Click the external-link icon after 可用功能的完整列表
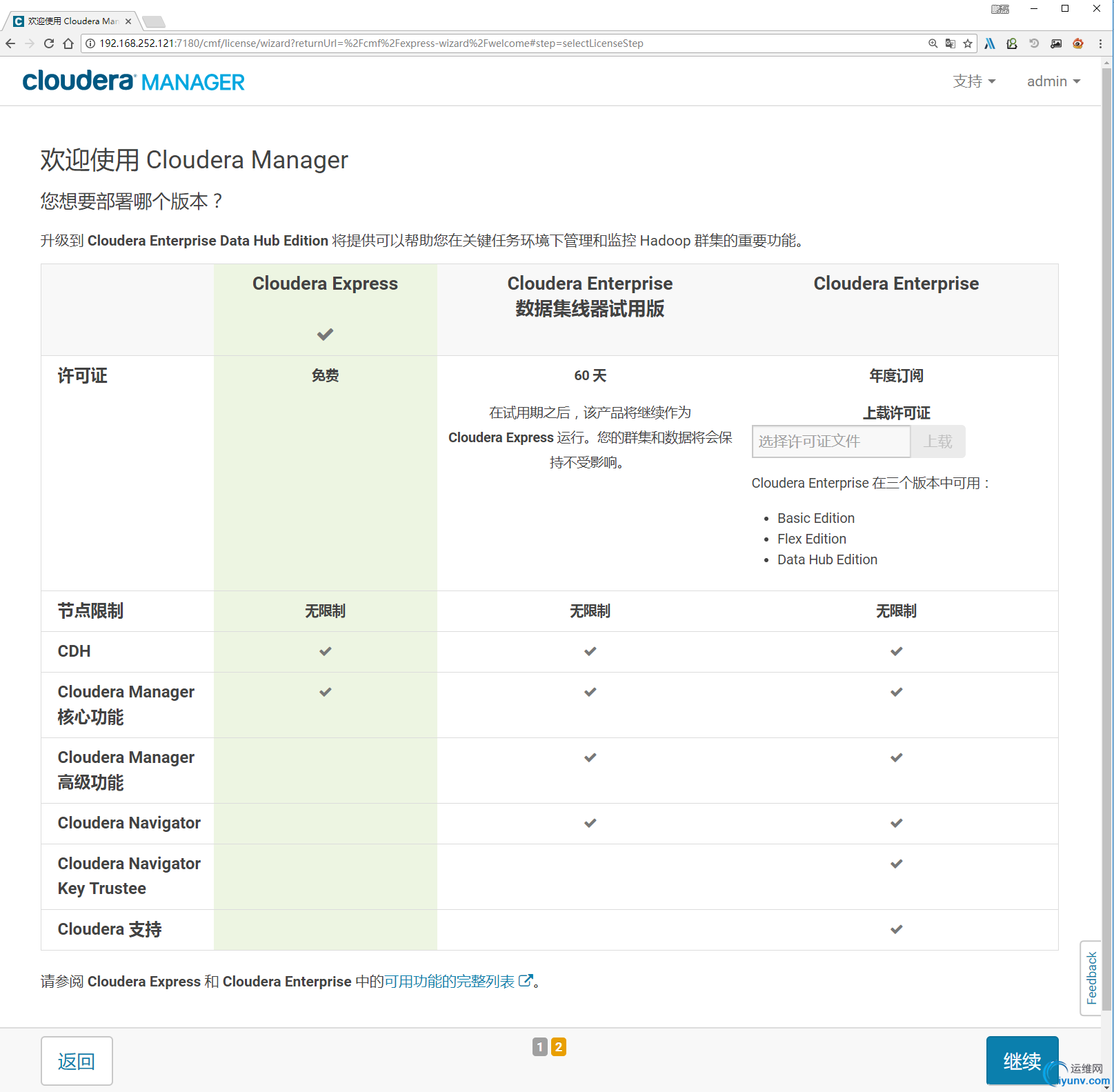Viewport: 1114px width, 1092px height. point(526,980)
